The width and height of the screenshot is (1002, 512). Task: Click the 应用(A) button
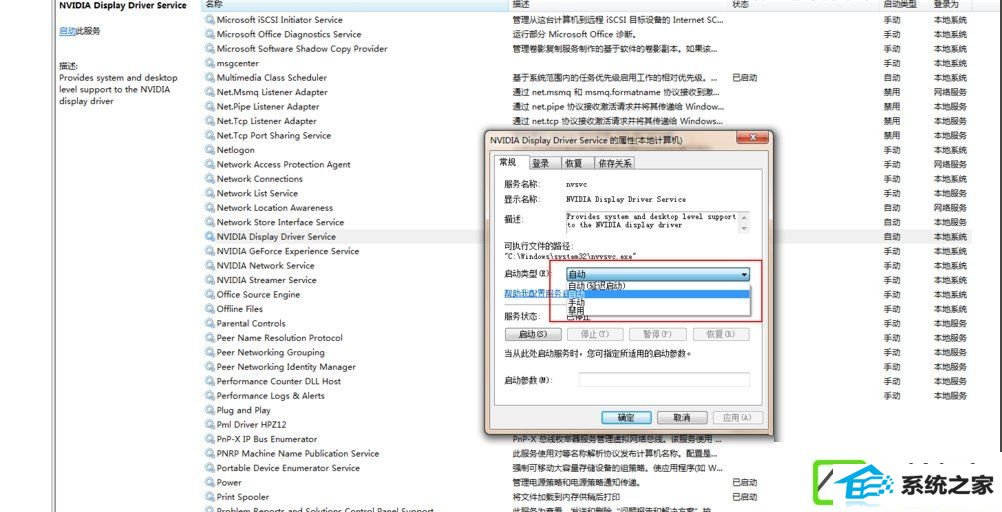(x=738, y=417)
